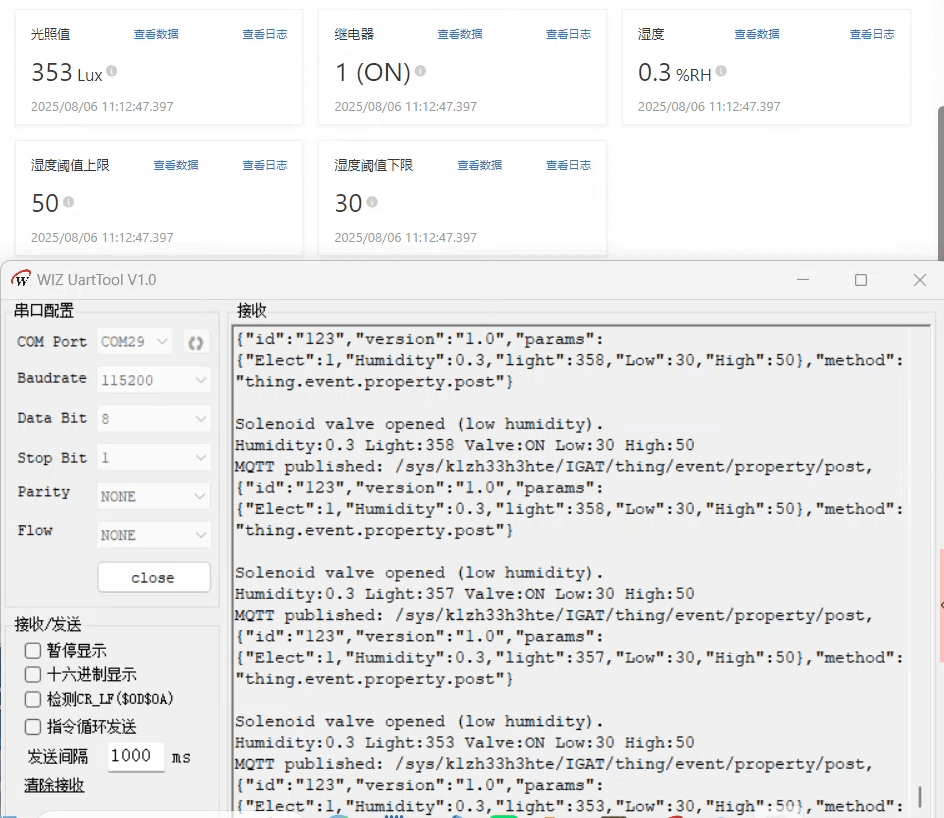The image size is (944, 818).
Task: Open 查看数据 for 湿度阈值上限 card
Action: point(176,165)
